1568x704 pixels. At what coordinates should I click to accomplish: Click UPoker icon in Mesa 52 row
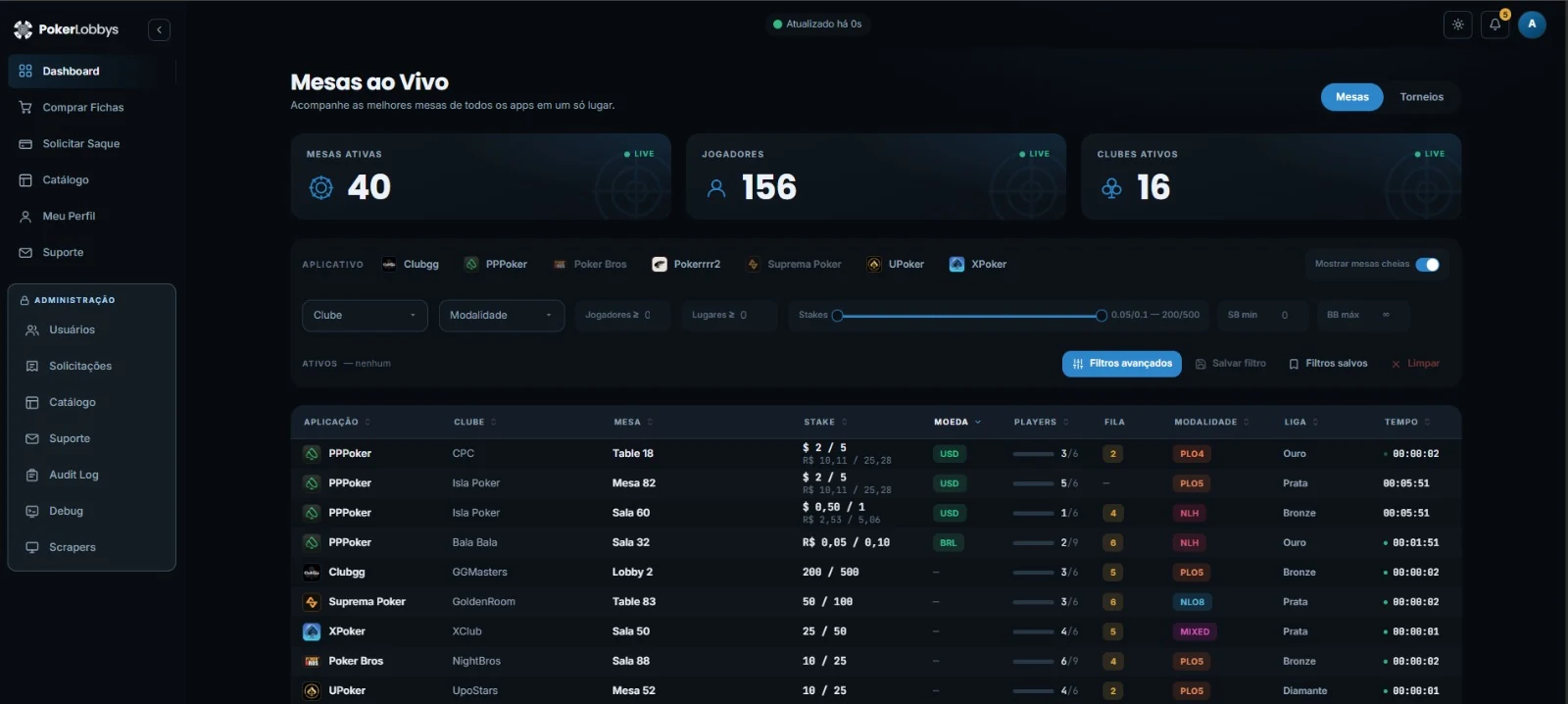[312, 691]
